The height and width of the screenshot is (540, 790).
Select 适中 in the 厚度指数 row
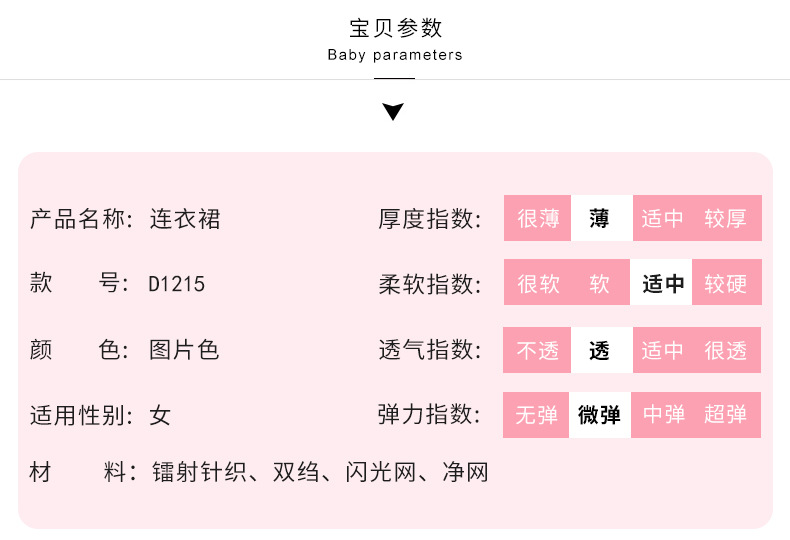coord(662,218)
